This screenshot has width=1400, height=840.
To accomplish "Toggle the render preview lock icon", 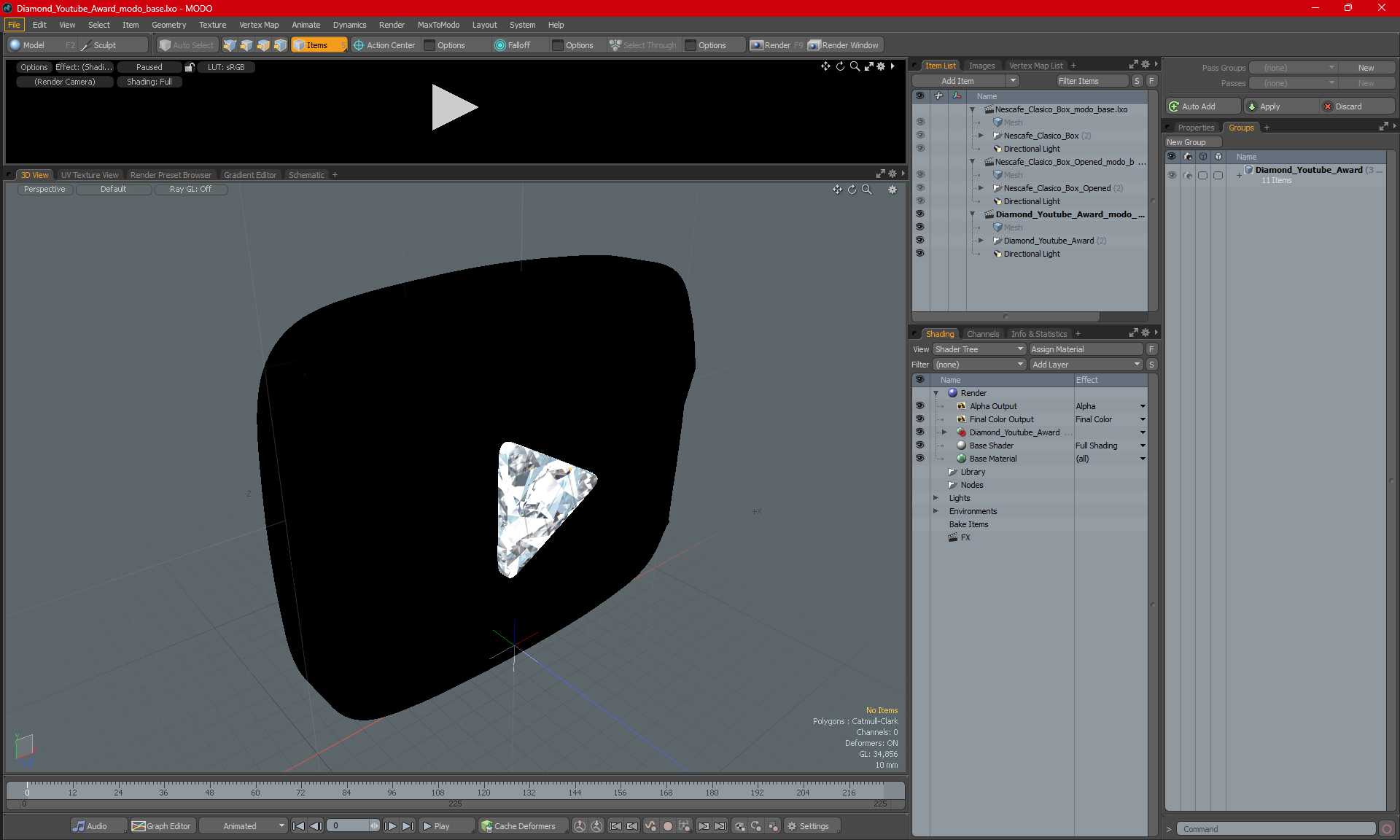I will (x=190, y=67).
